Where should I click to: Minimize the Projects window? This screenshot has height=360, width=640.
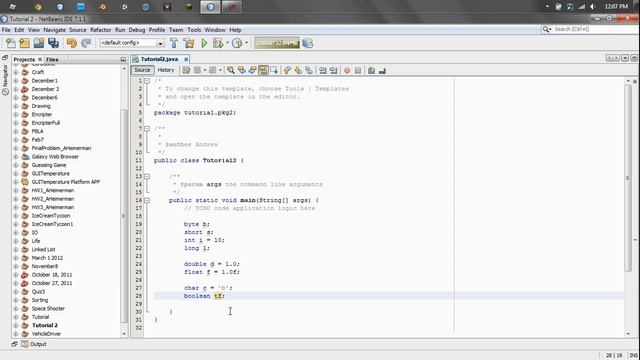[x=123, y=60]
